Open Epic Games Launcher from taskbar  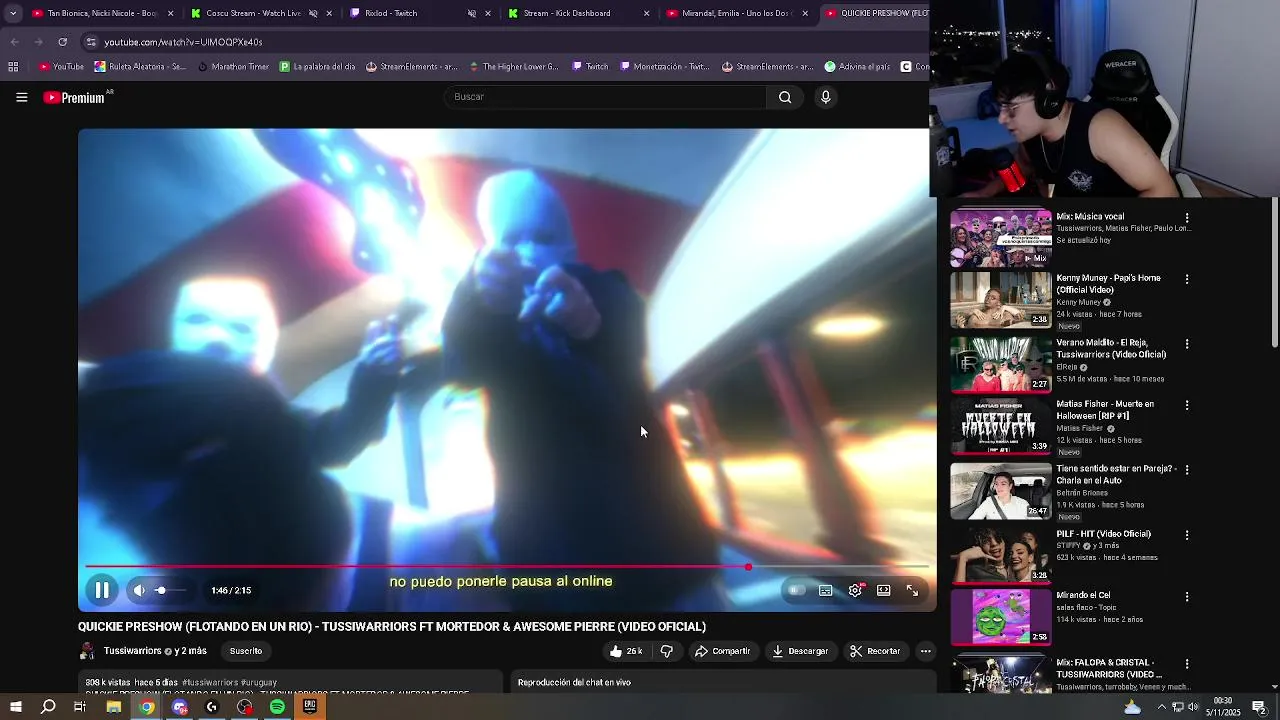pos(310,707)
